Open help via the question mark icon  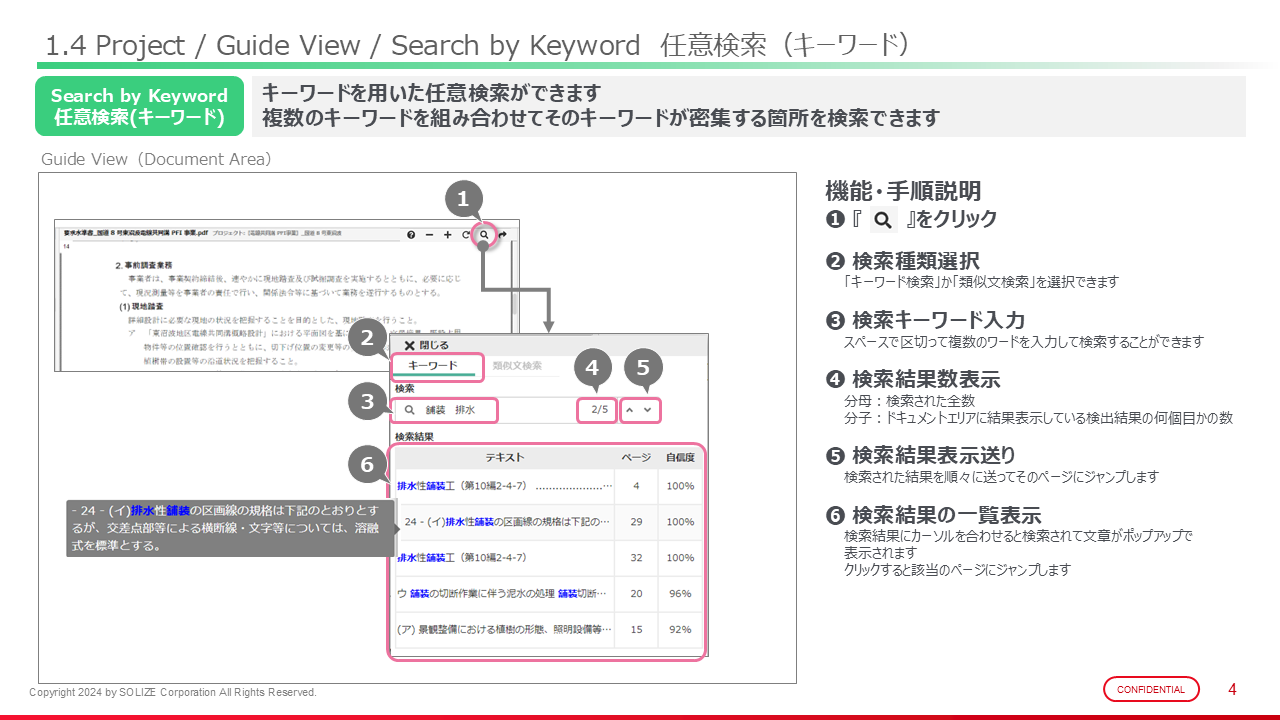tap(411, 235)
